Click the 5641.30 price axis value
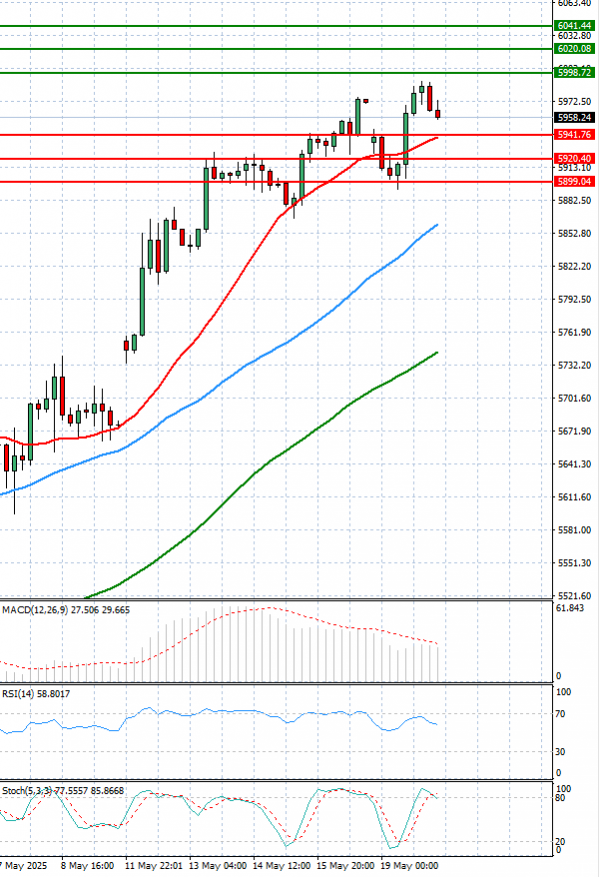 tap(574, 464)
